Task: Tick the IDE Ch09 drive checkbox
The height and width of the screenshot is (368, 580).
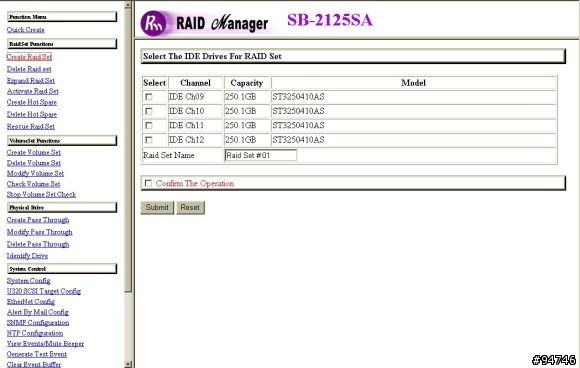Action: (x=149, y=97)
